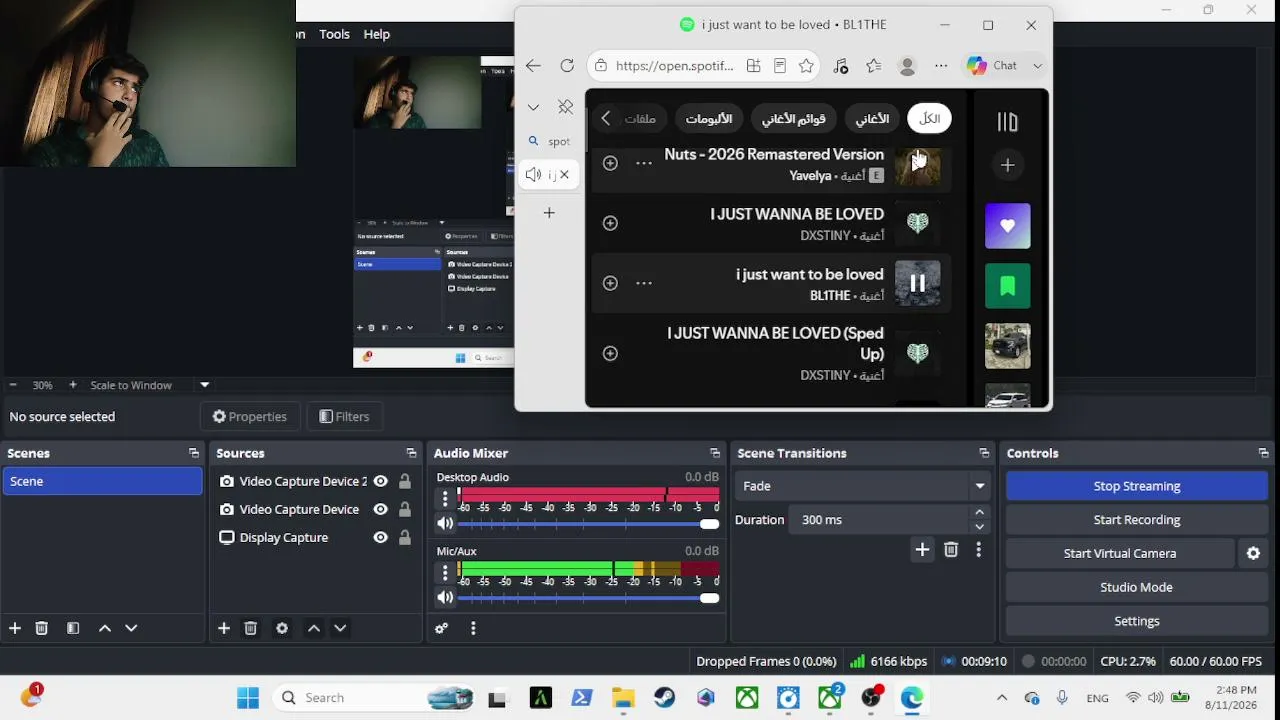Delete the selected source with the trash icon
1280x720 pixels.
point(251,628)
